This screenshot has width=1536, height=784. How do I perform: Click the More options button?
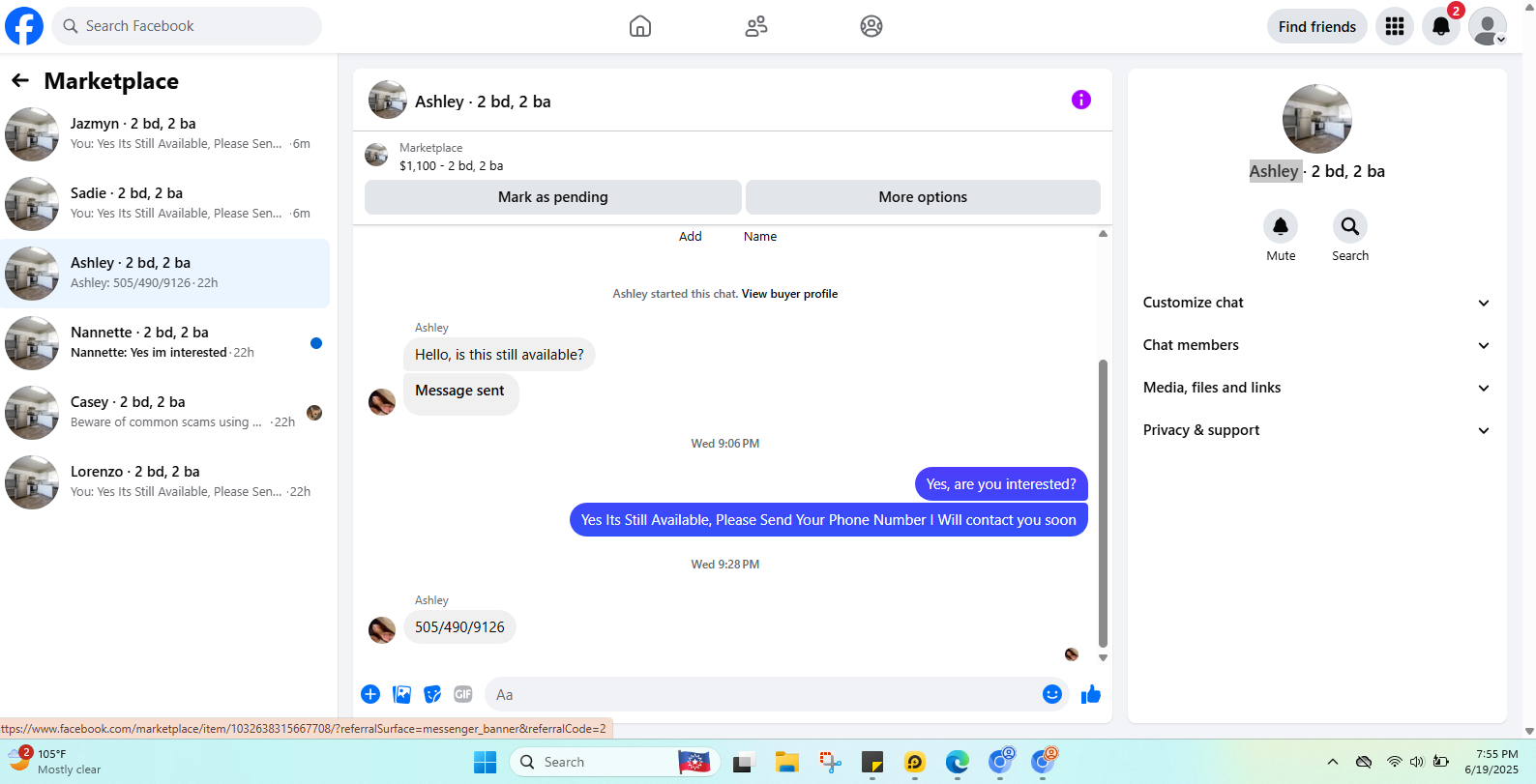coord(923,197)
